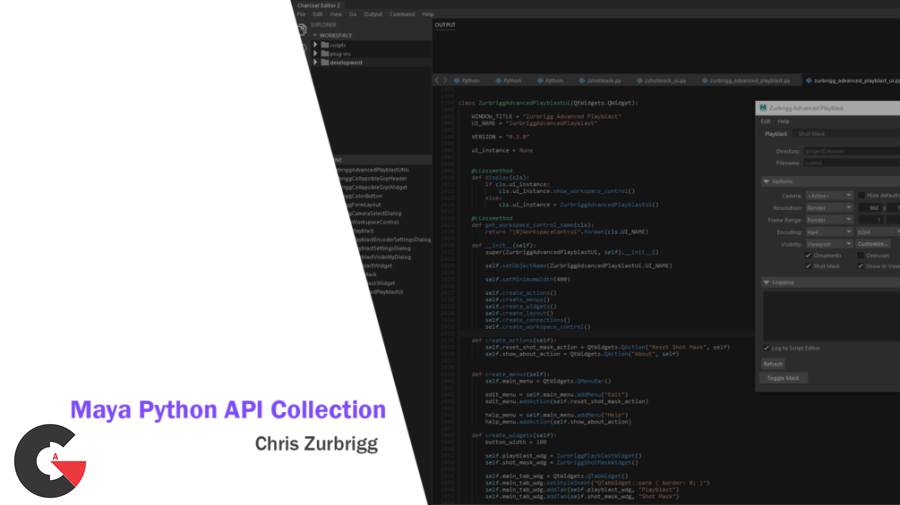Viewport: 900px width, 505px height.
Task: Switch to the Playblast tab
Action: coord(776,134)
